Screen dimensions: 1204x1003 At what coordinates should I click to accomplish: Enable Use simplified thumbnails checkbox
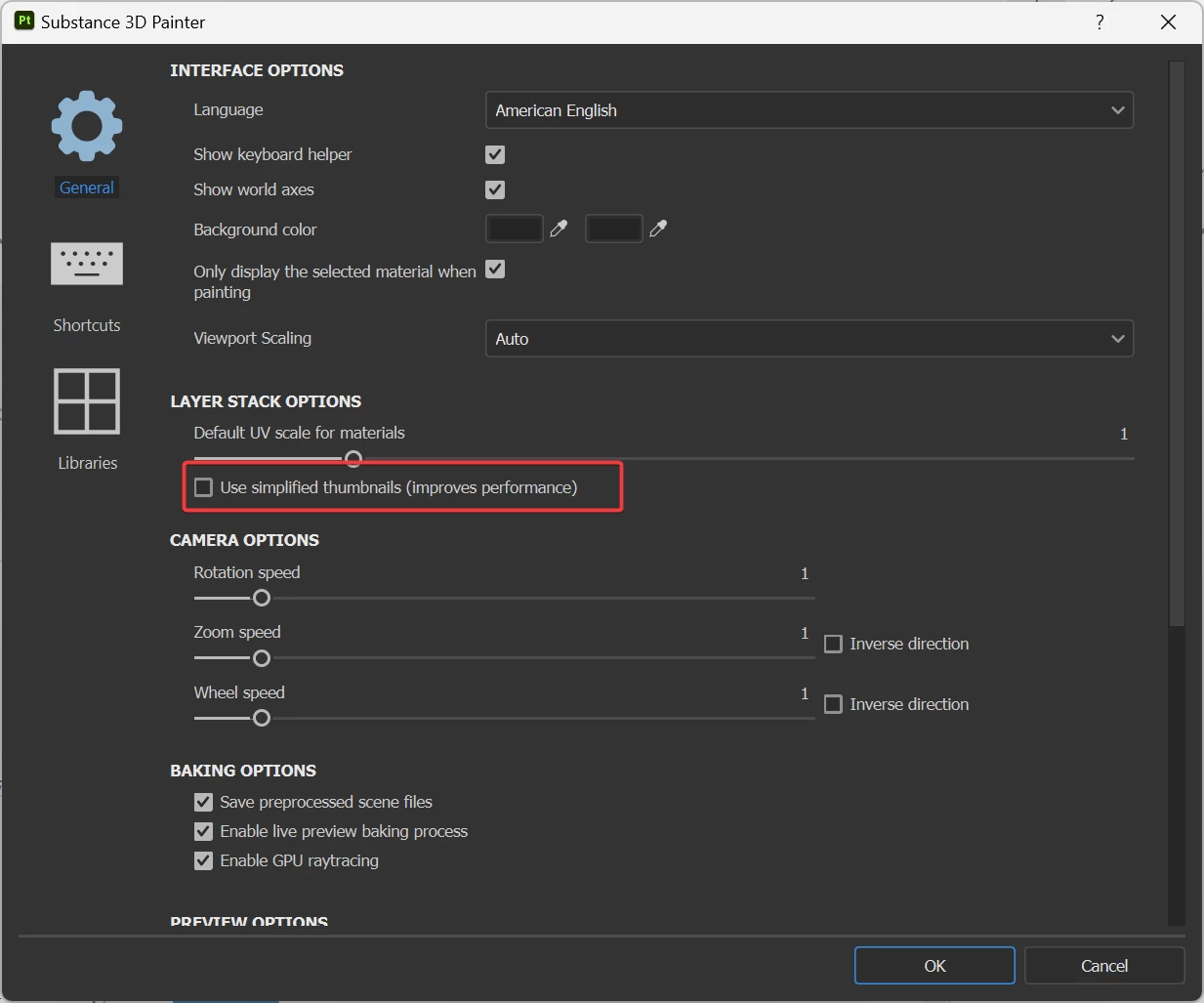pos(203,487)
